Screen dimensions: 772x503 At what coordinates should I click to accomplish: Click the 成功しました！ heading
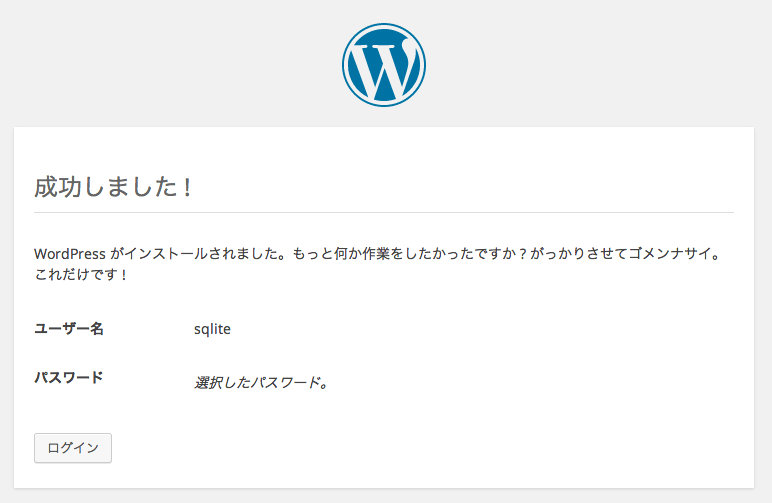coord(113,187)
